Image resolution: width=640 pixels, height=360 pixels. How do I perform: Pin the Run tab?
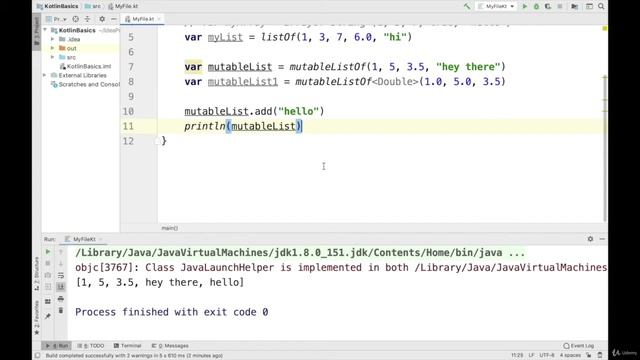pos(48,316)
